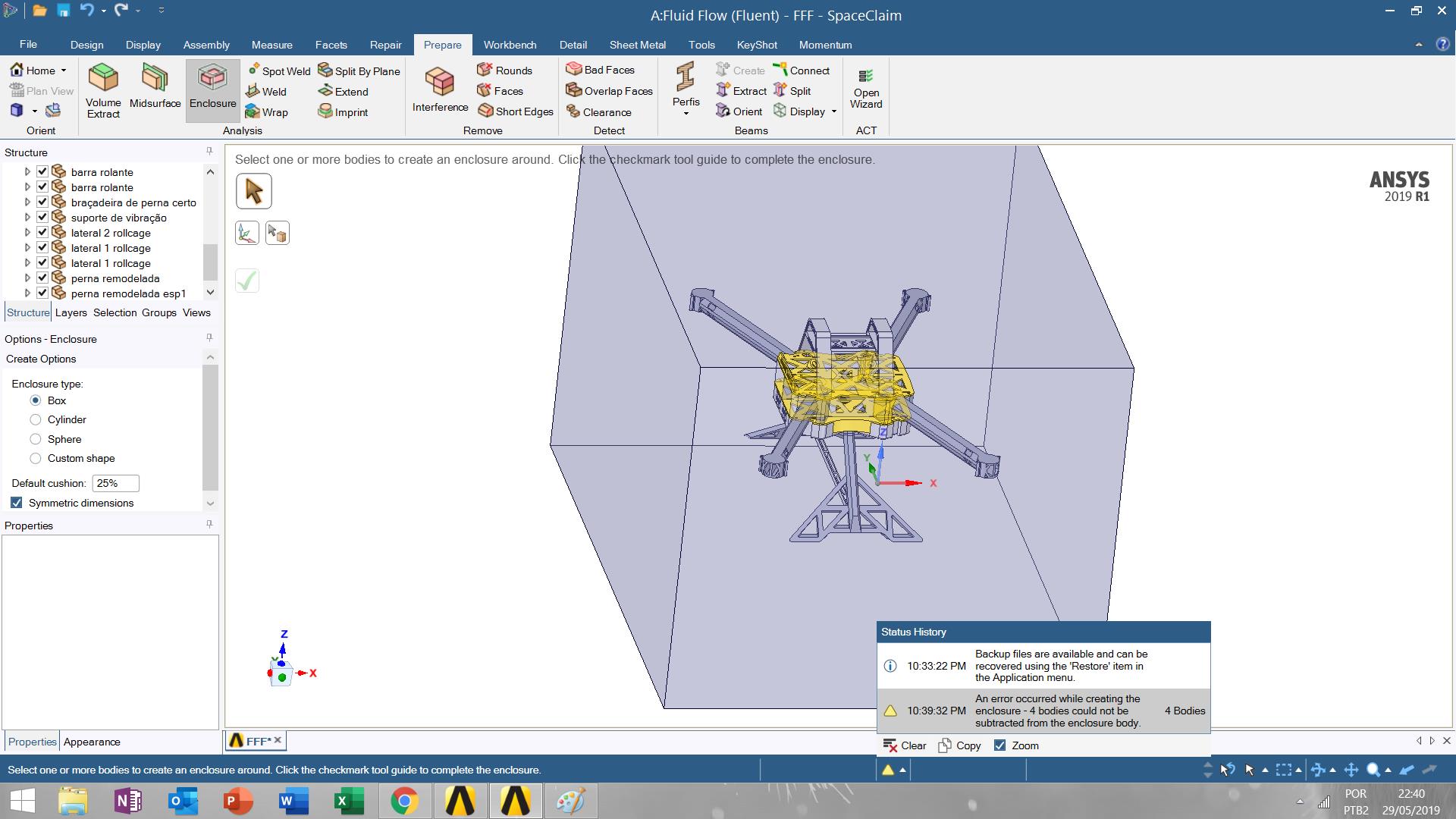The height and width of the screenshot is (819, 1456).
Task: Open the Layers panel tab
Action: click(x=71, y=312)
